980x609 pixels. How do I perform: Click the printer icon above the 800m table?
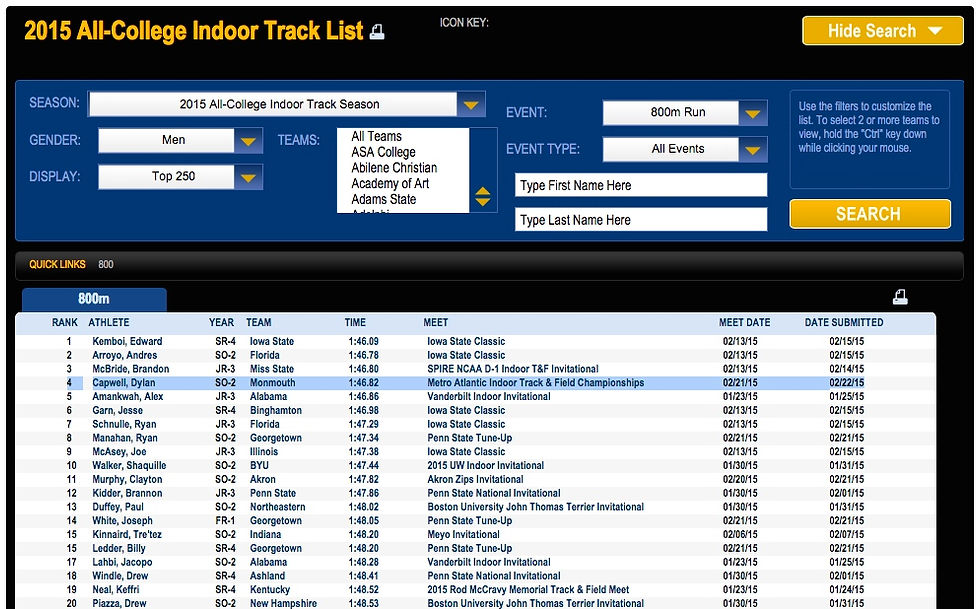click(x=900, y=297)
